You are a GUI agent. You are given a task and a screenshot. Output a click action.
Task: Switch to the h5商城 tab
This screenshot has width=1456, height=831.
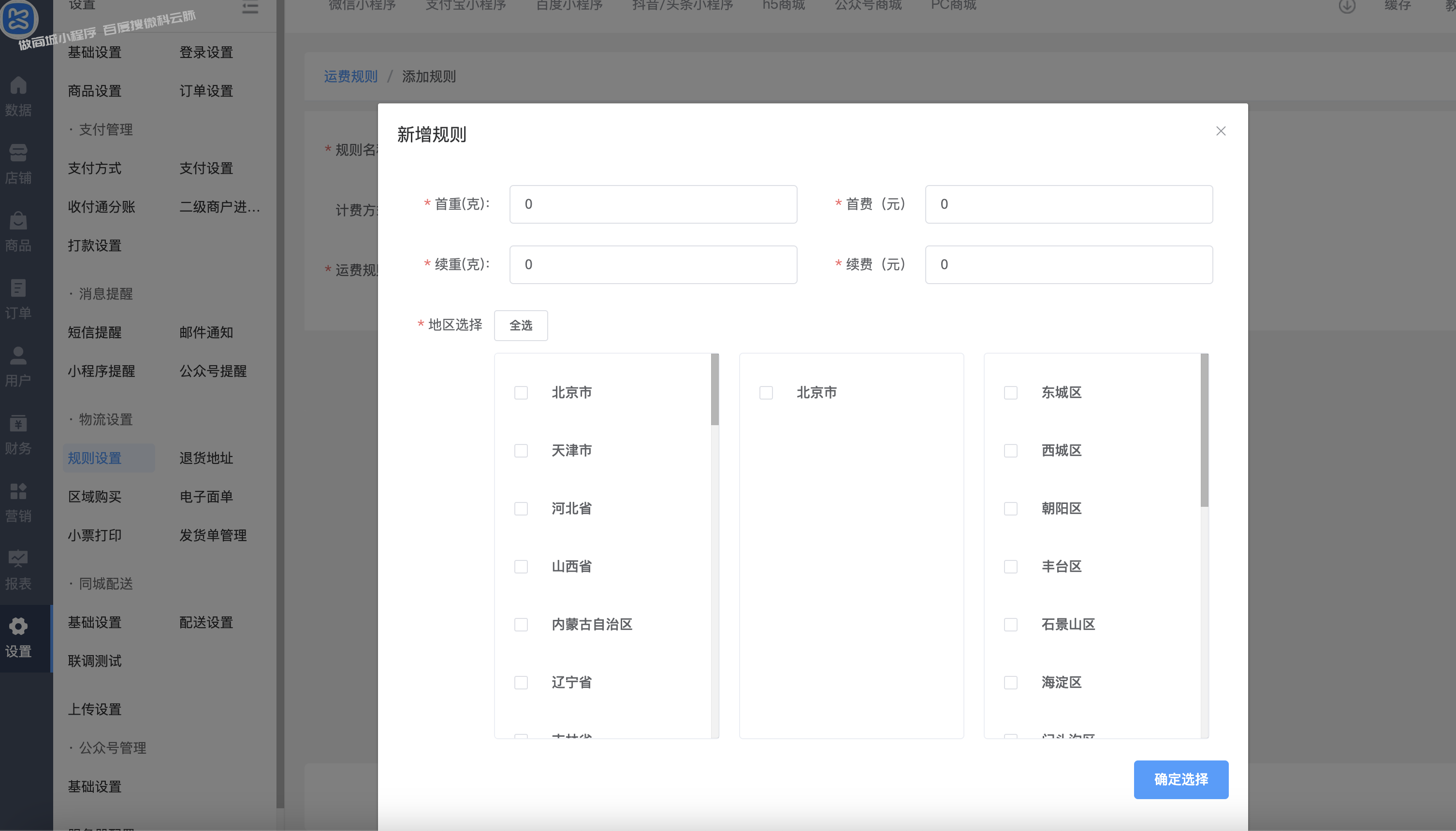click(x=784, y=6)
